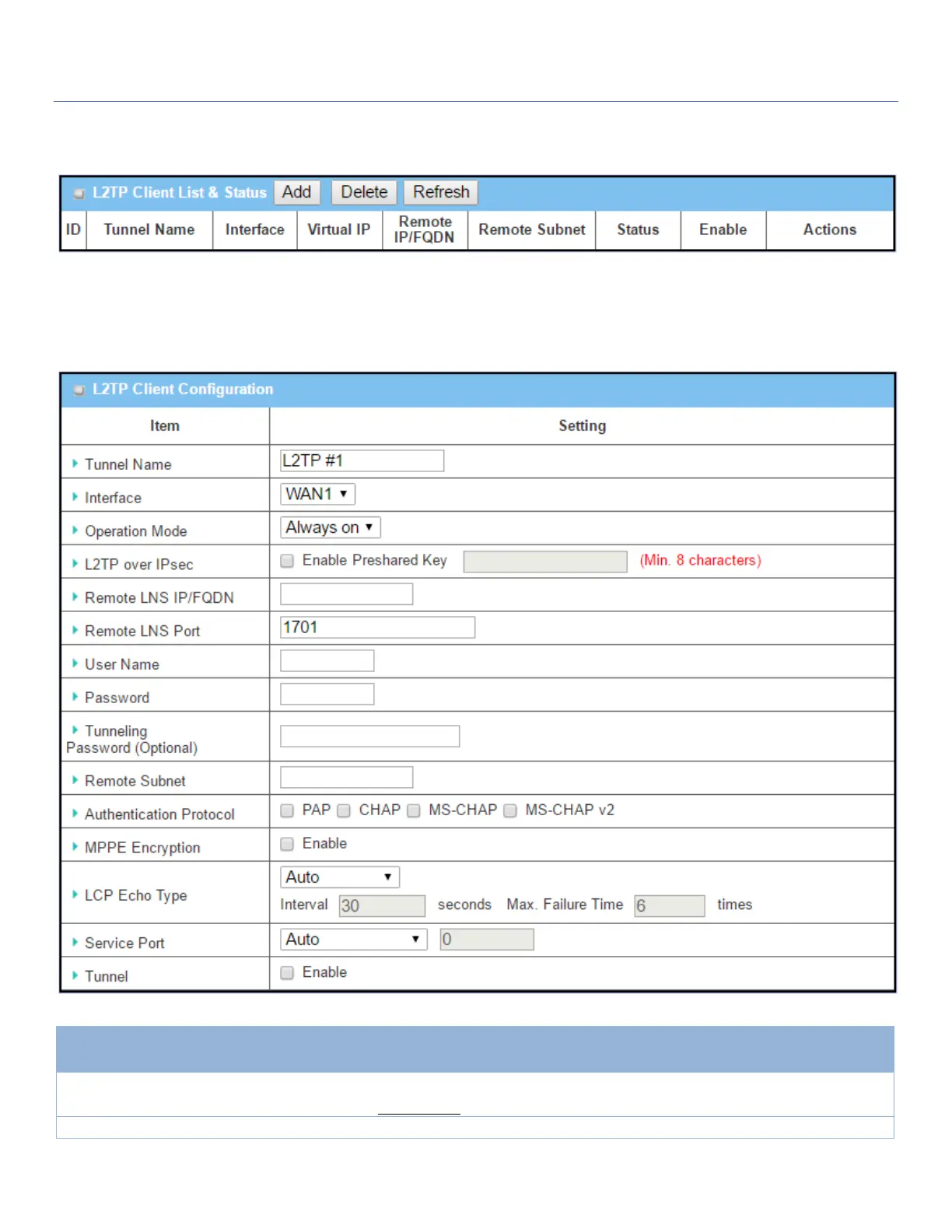Enable MPPE Encryption checkbox
The width and height of the screenshot is (952, 1232).
pyautogui.click(x=287, y=844)
